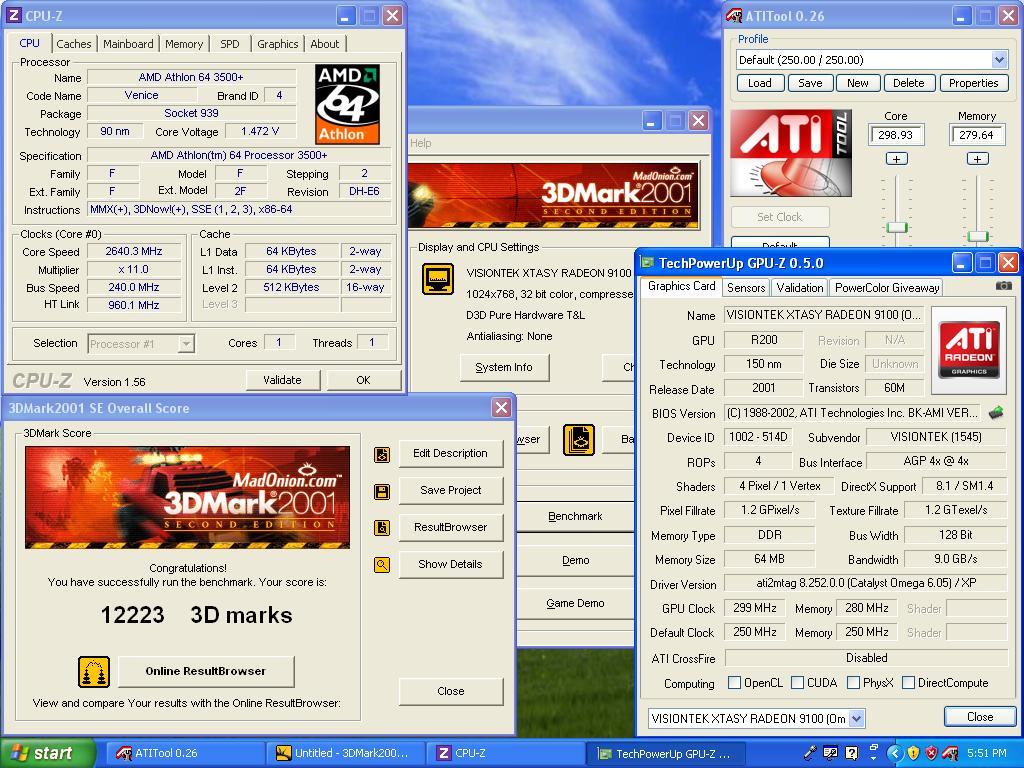Viewport: 1024px width, 768px height.
Task: Click the Edit Description icon in 3DMark score dialog
Action: [x=382, y=454]
